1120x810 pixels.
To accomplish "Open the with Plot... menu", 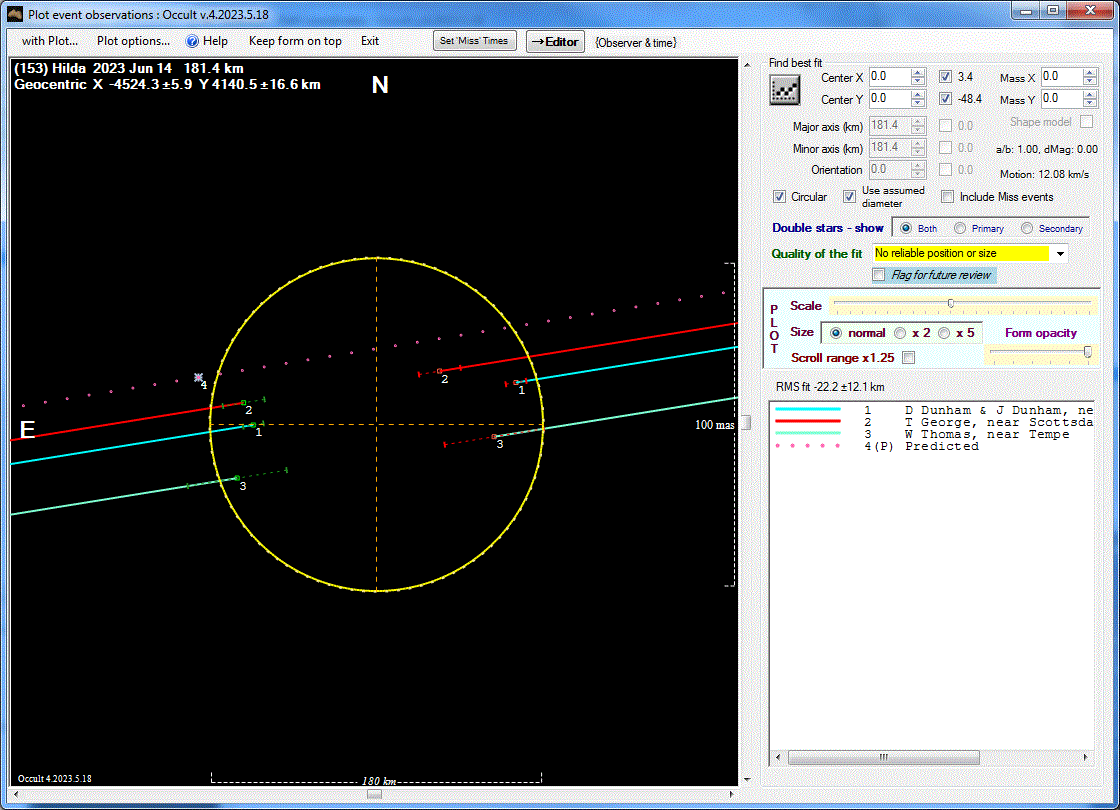I will [50, 41].
